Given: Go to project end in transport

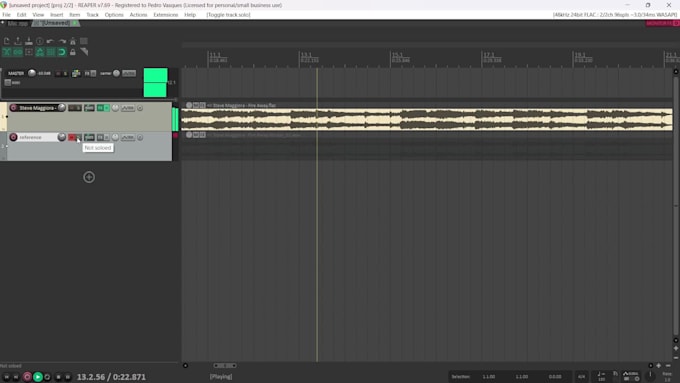Looking at the screenshot, I should [16, 377].
